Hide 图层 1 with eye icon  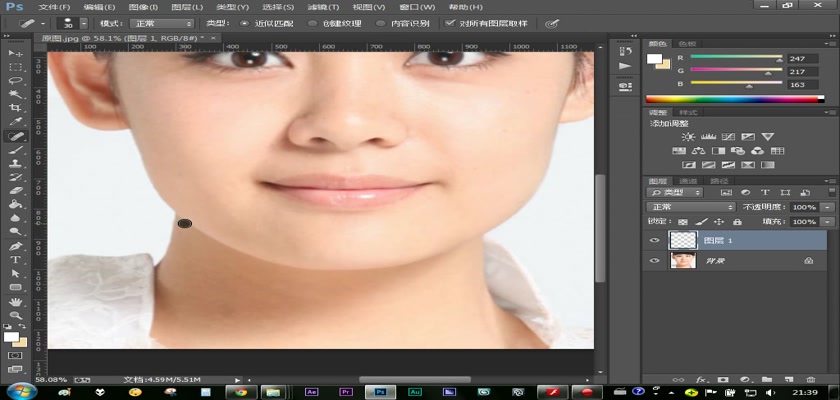point(654,240)
